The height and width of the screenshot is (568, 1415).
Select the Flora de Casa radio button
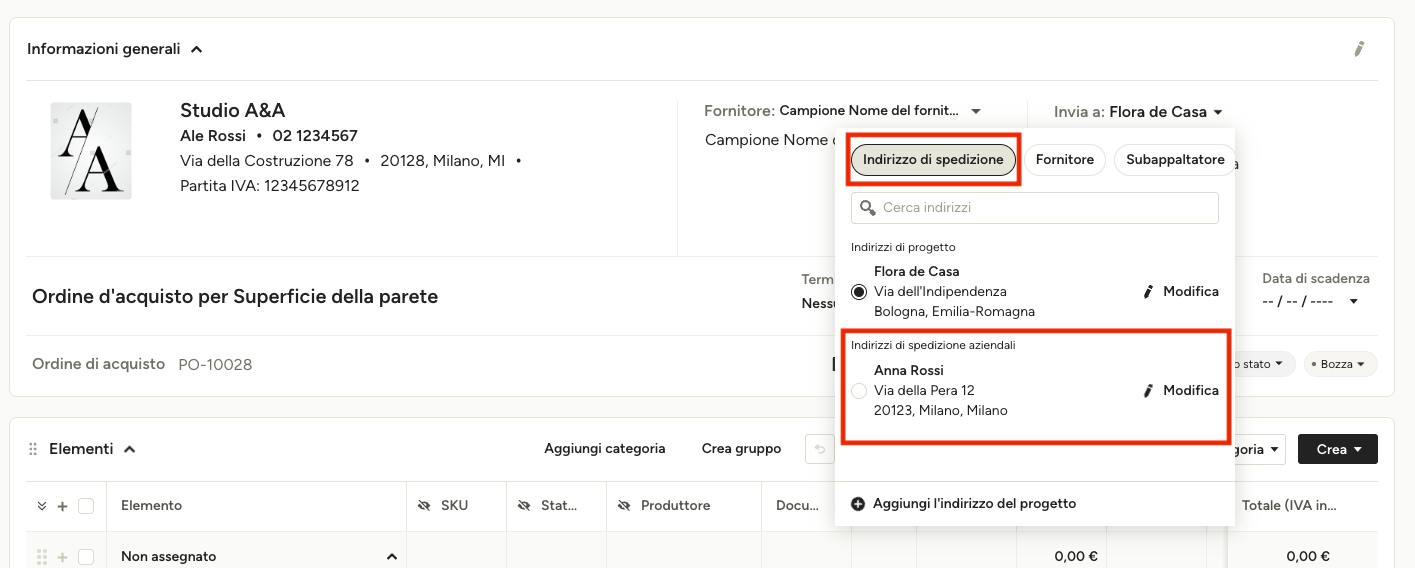coord(859,292)
